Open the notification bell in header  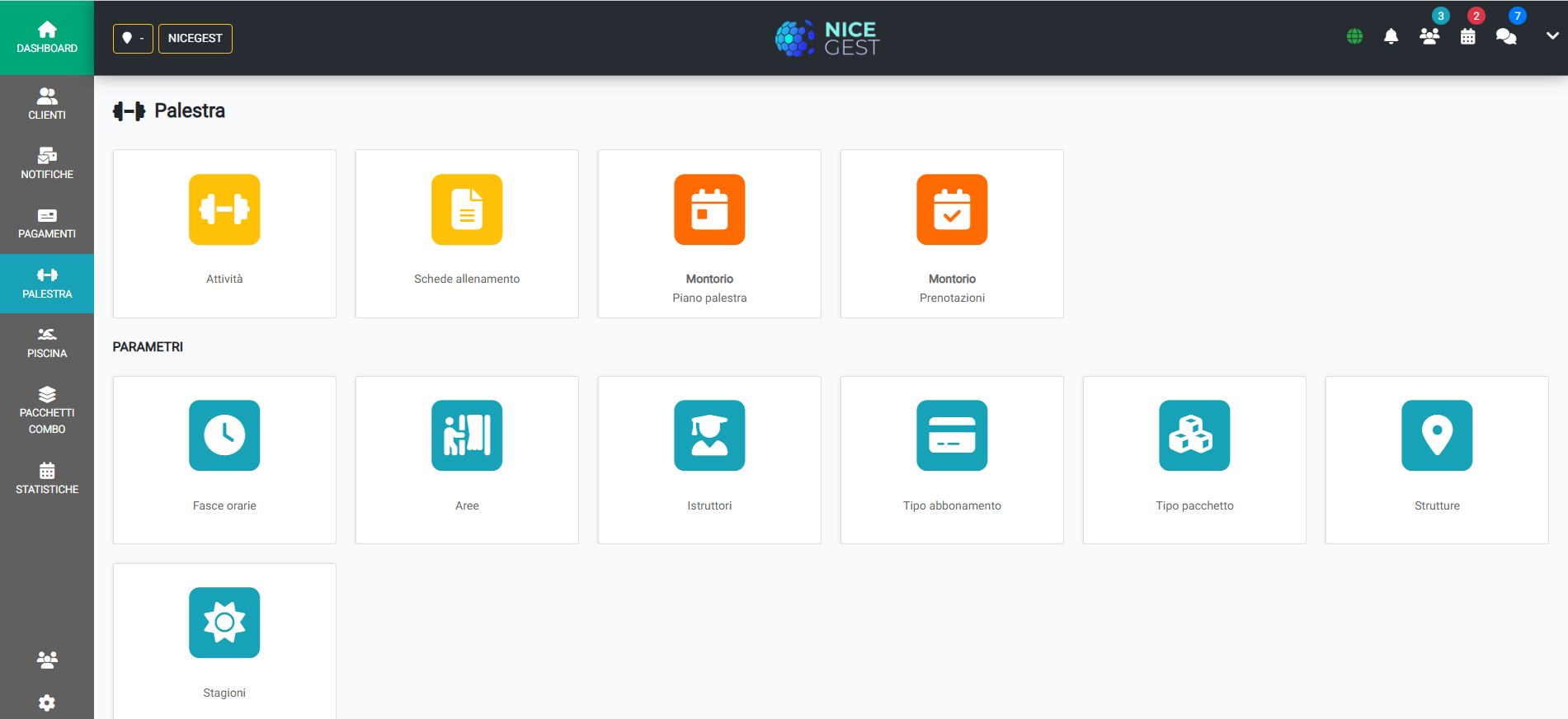click(1391, 36)
